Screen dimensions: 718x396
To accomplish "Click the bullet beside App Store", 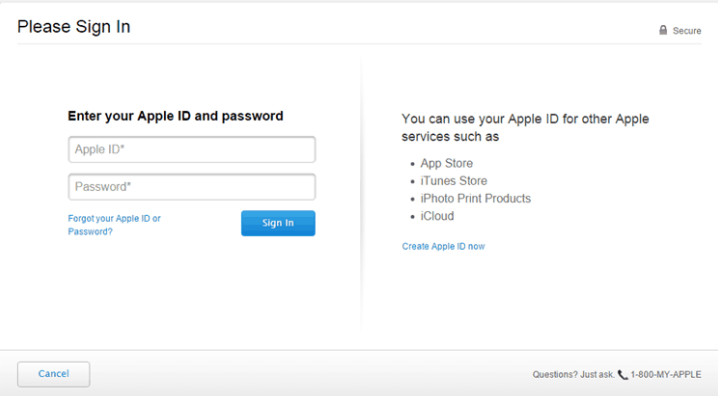I will coord(413,164).
